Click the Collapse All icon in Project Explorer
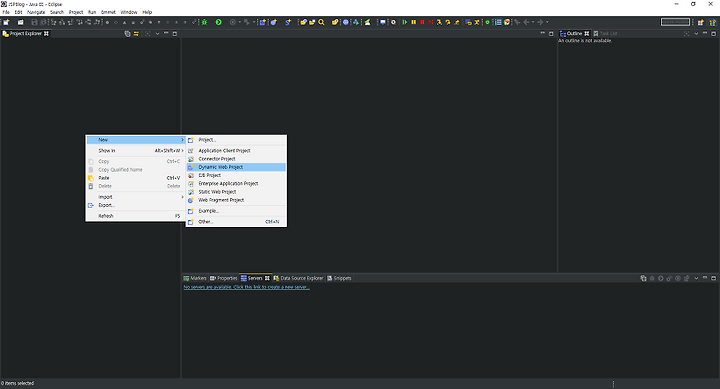The image size is (720, 389). click(x=127, y=34)
